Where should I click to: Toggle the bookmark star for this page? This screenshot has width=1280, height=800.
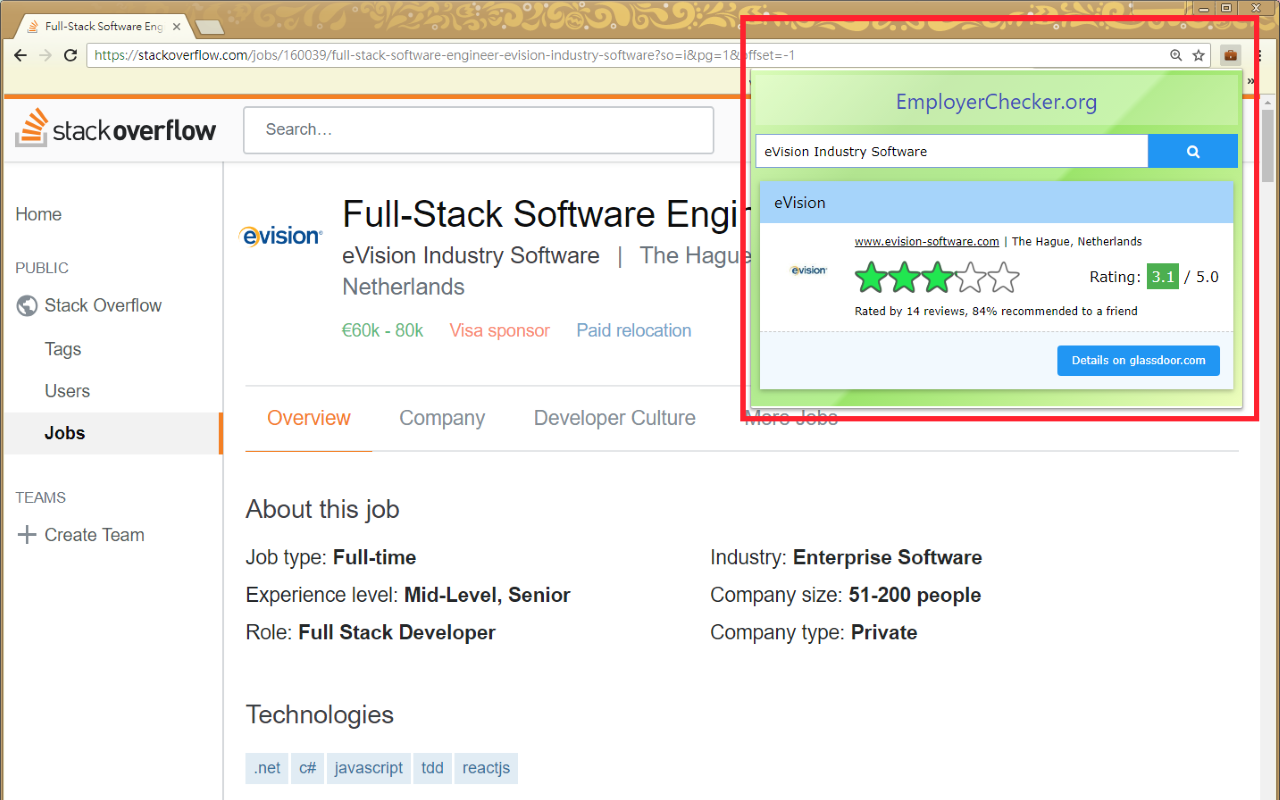tap(1199, 55)
